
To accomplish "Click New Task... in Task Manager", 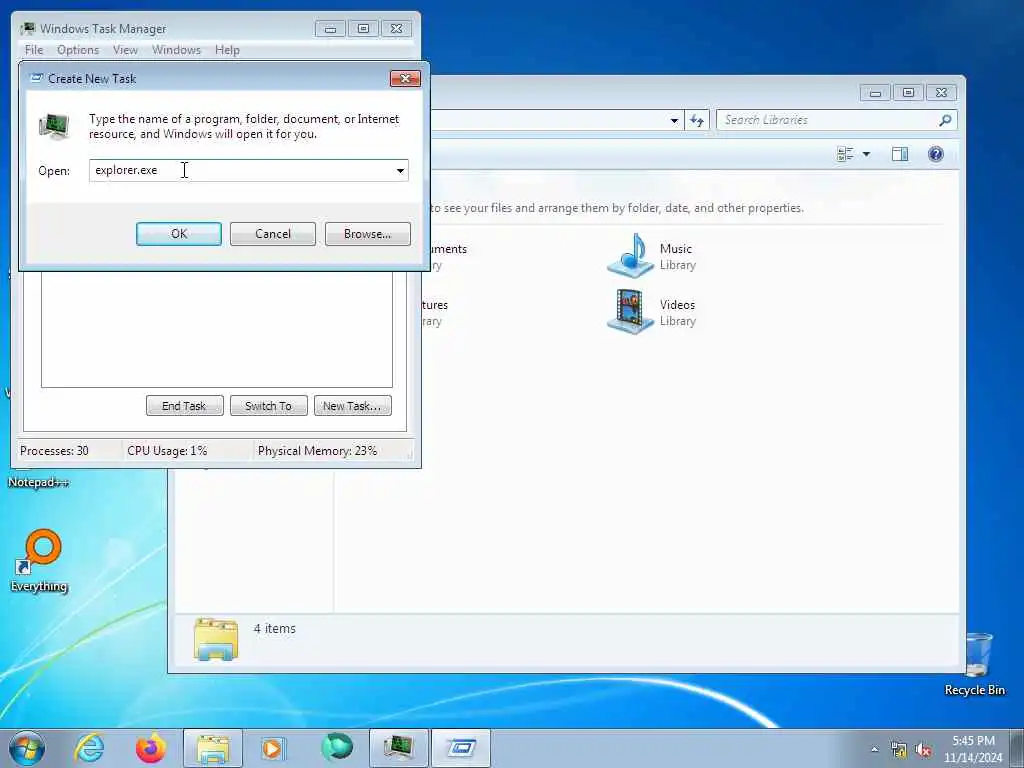I will tap(353, 406).
